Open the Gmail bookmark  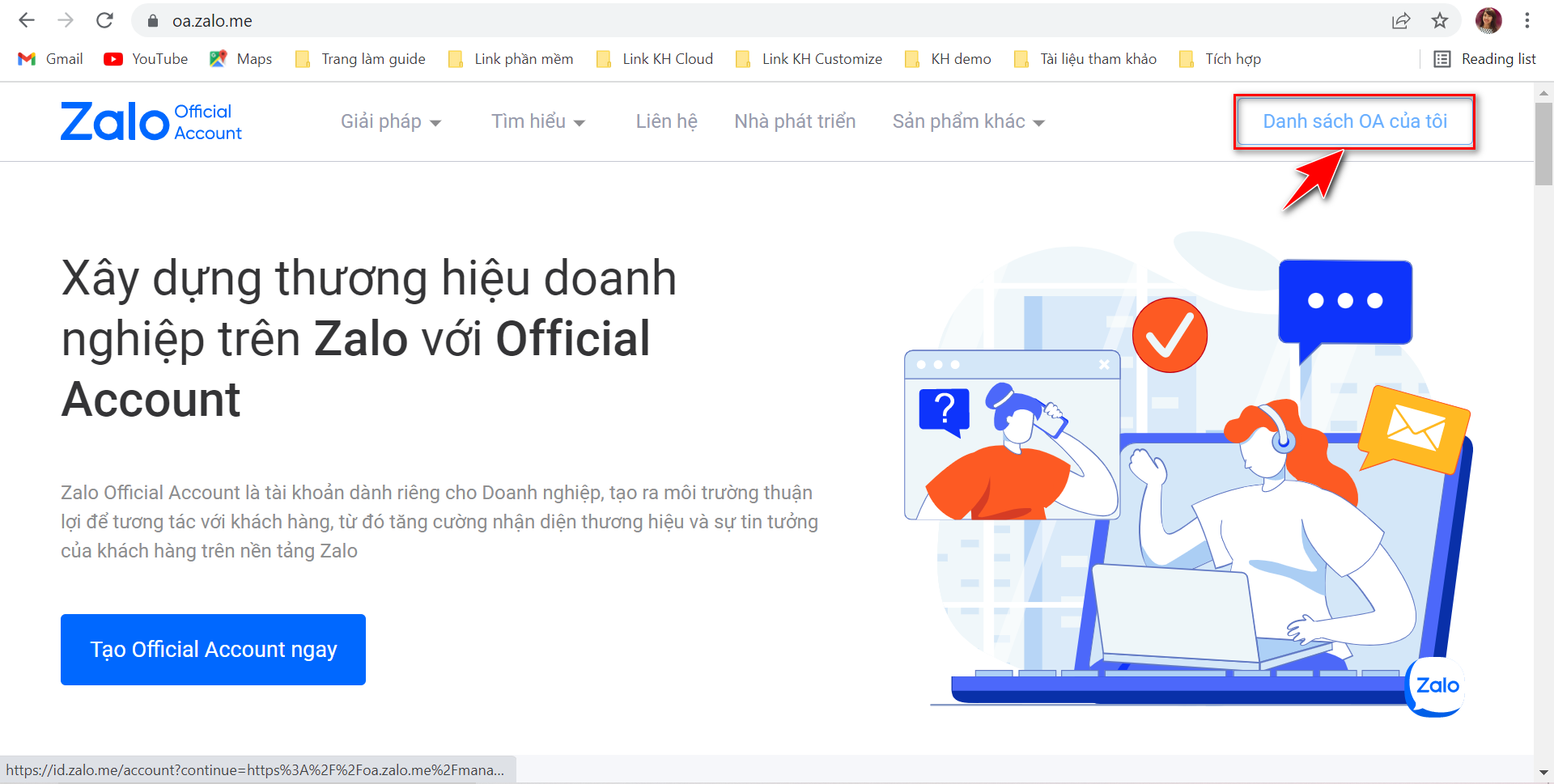(x=50, y=59)
